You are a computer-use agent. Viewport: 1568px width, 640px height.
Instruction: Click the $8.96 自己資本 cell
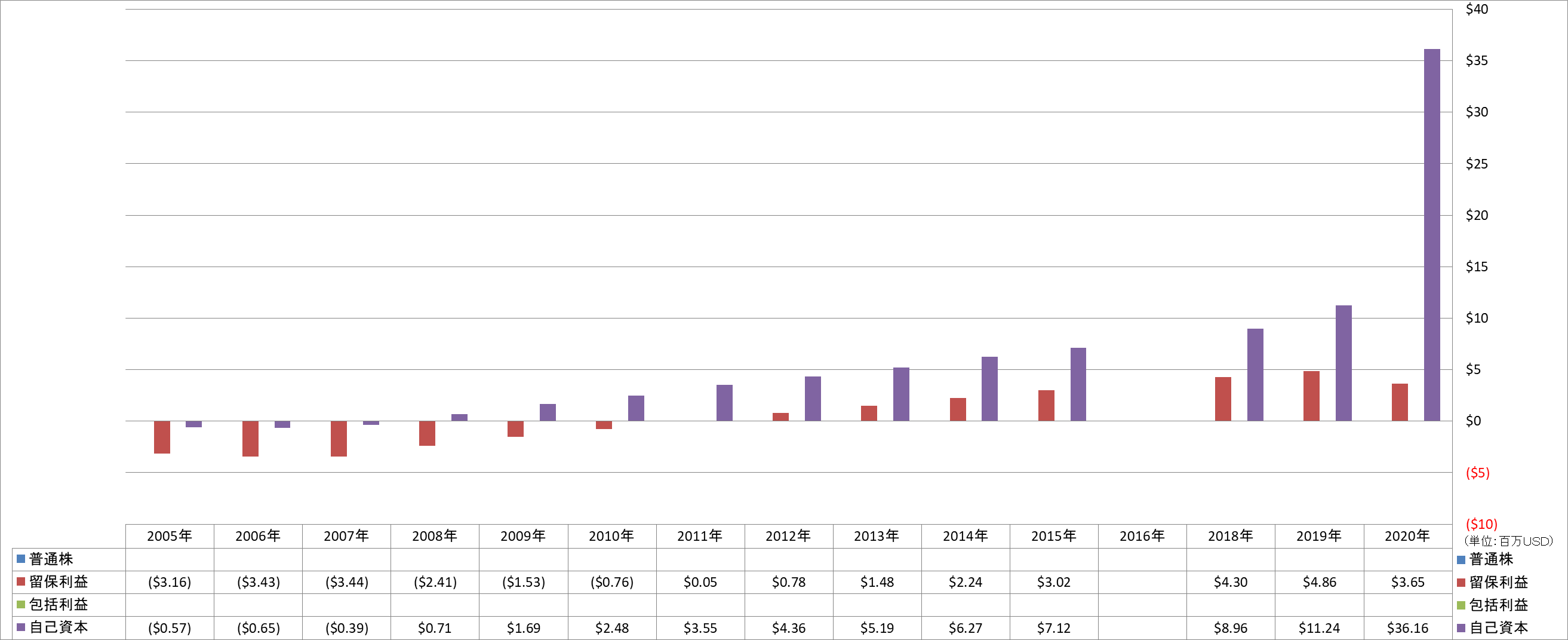[1231, 628]
